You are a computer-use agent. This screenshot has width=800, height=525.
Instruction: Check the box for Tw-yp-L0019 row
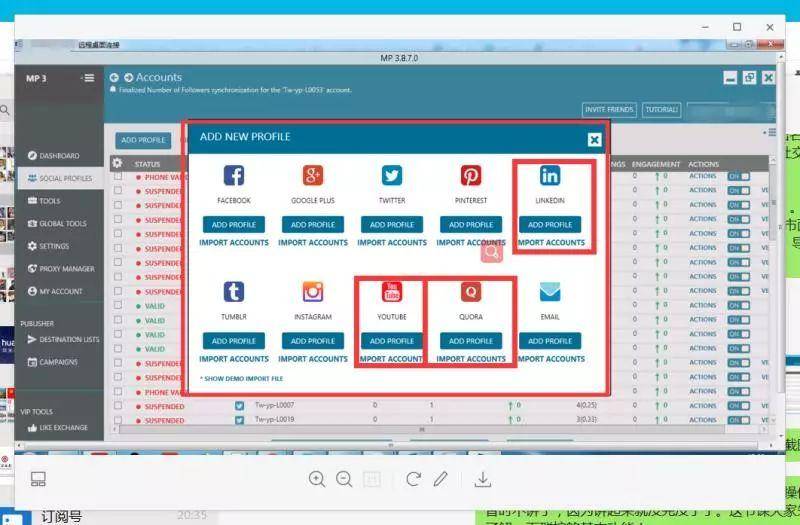(118, 420)
